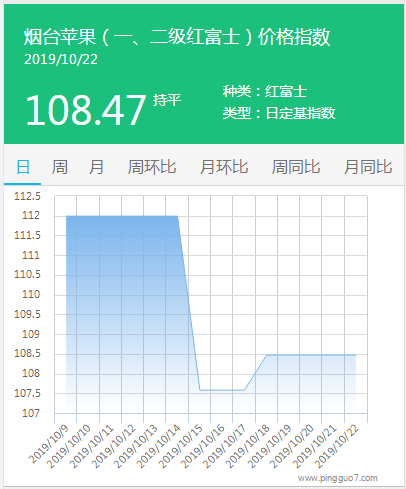Viewport: 406px width, 489px height.
Task: Click the x-axis label 2019/10/9
Action: (x=48, y=444)
